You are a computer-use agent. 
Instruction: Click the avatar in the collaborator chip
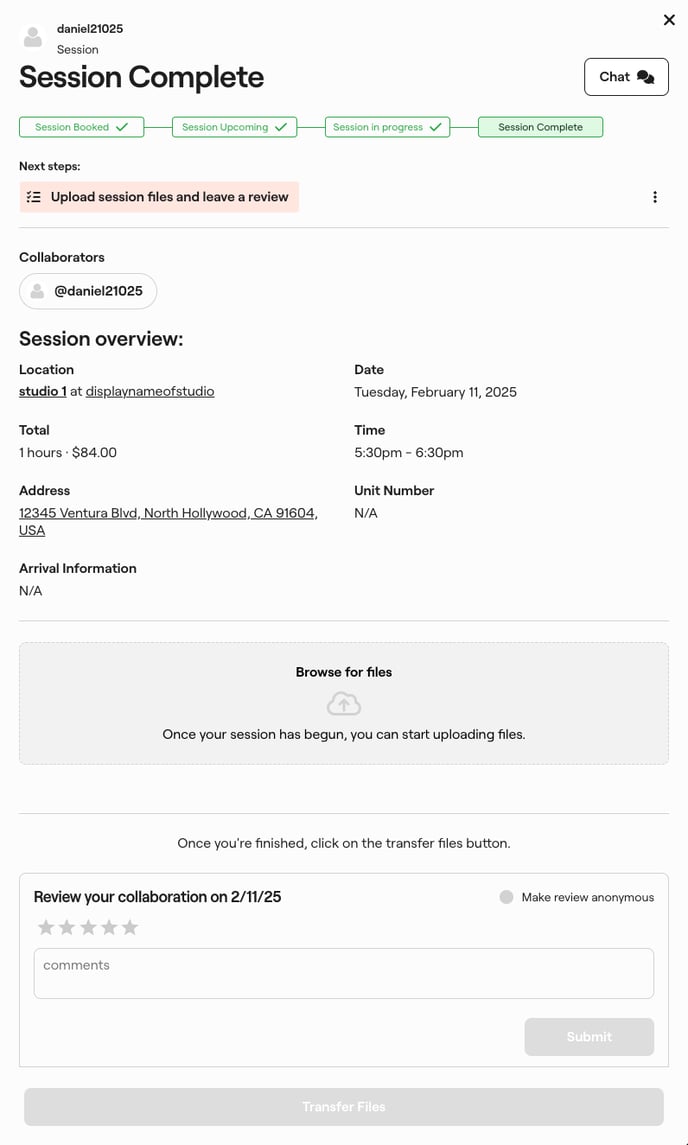[38, 291]
